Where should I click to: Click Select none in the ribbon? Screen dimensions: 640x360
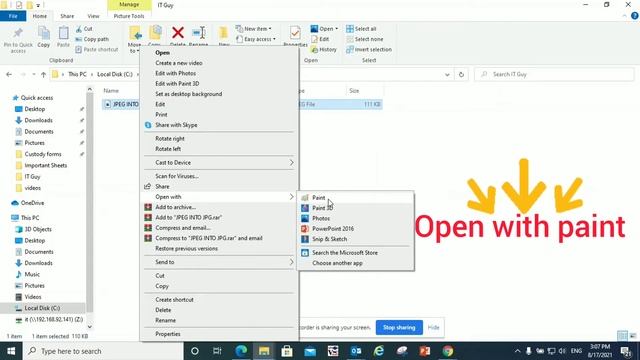[365, 39]
